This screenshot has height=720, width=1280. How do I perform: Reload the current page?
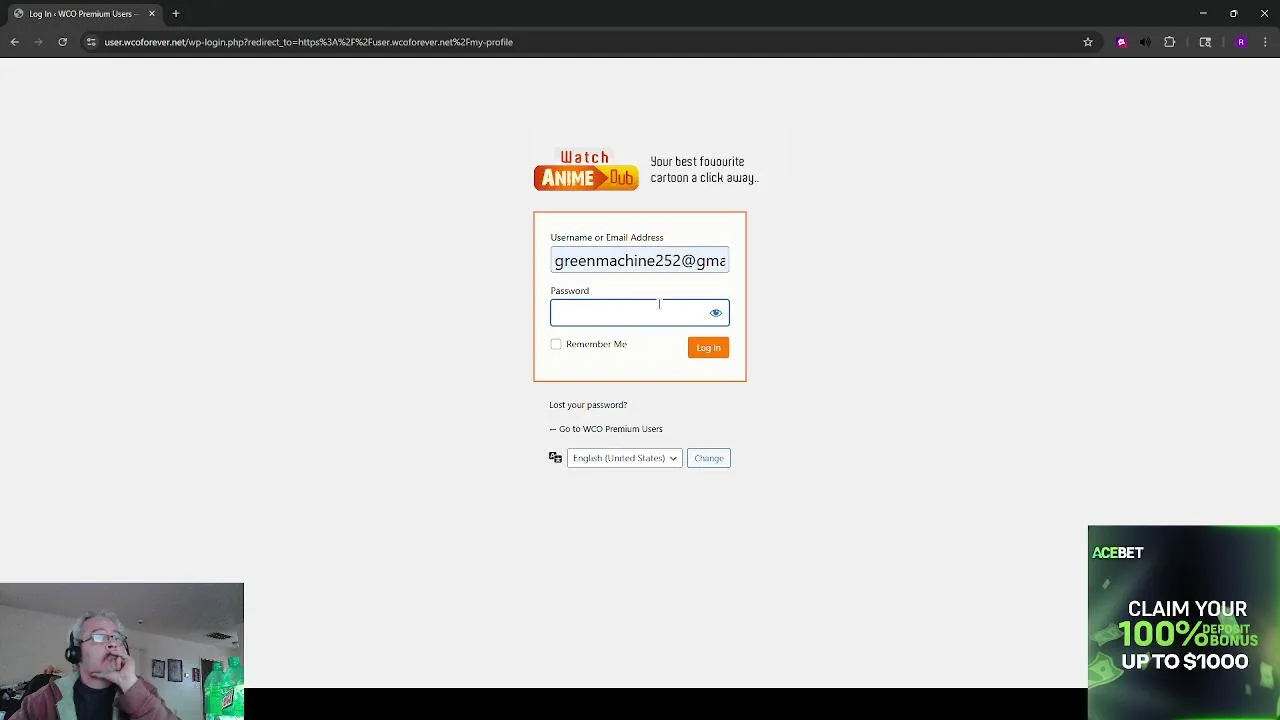[x=62, y=42]
